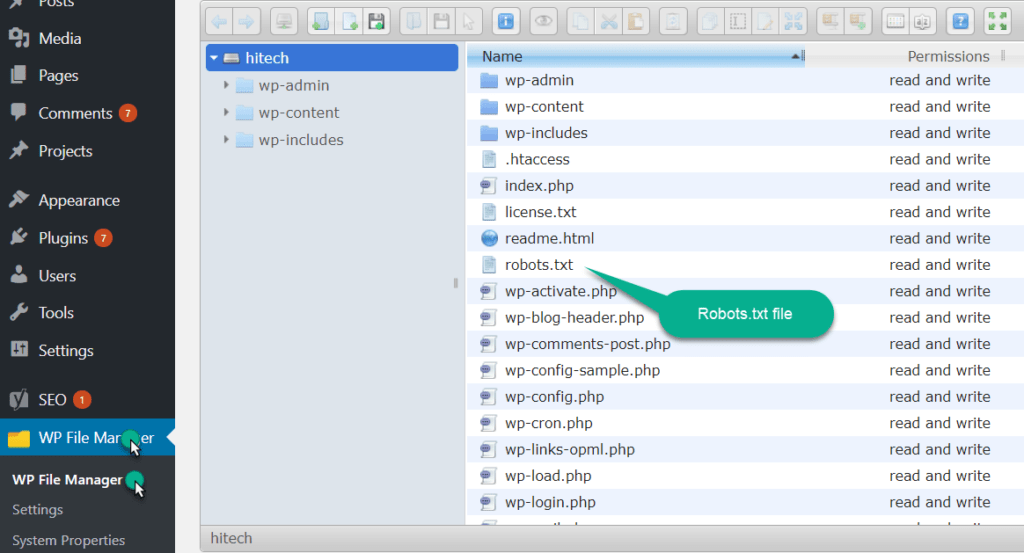Click the eye Preview icon
Viewport: 1024px width, 553px height.
click(x=543, y=22)
